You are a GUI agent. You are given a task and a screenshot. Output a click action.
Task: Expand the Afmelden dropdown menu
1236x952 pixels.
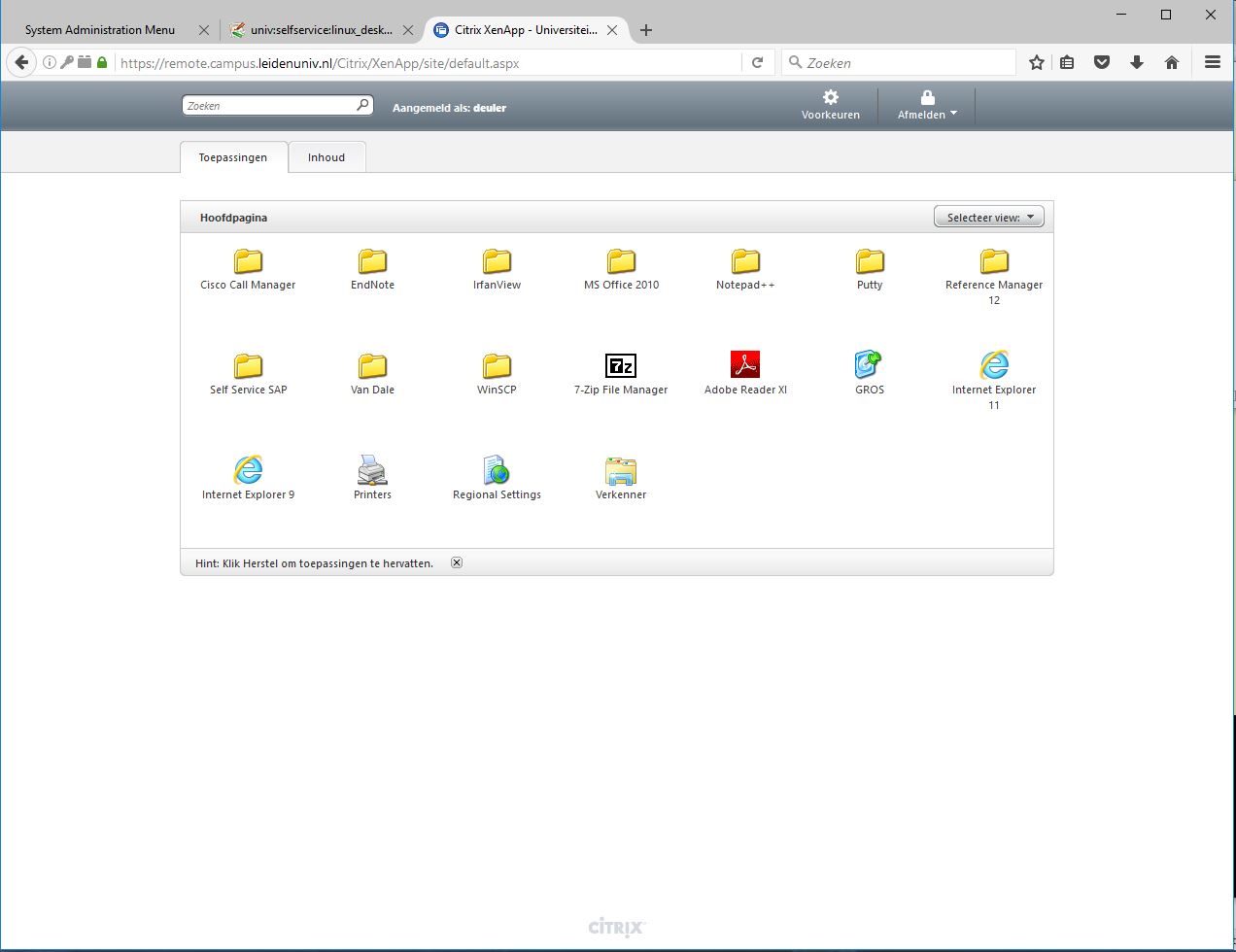tap(927, 104)
